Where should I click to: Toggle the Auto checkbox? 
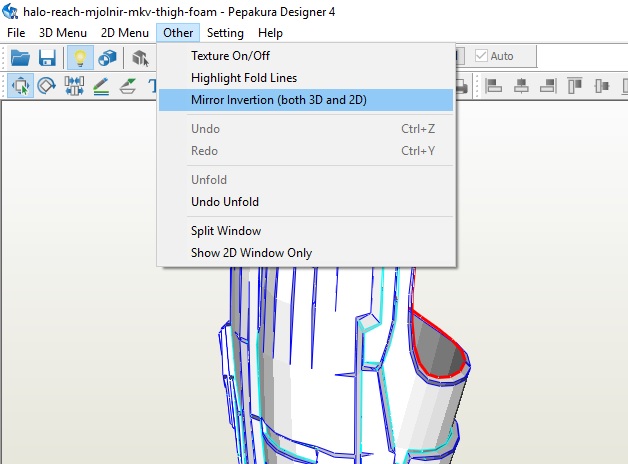pos(481,56)
